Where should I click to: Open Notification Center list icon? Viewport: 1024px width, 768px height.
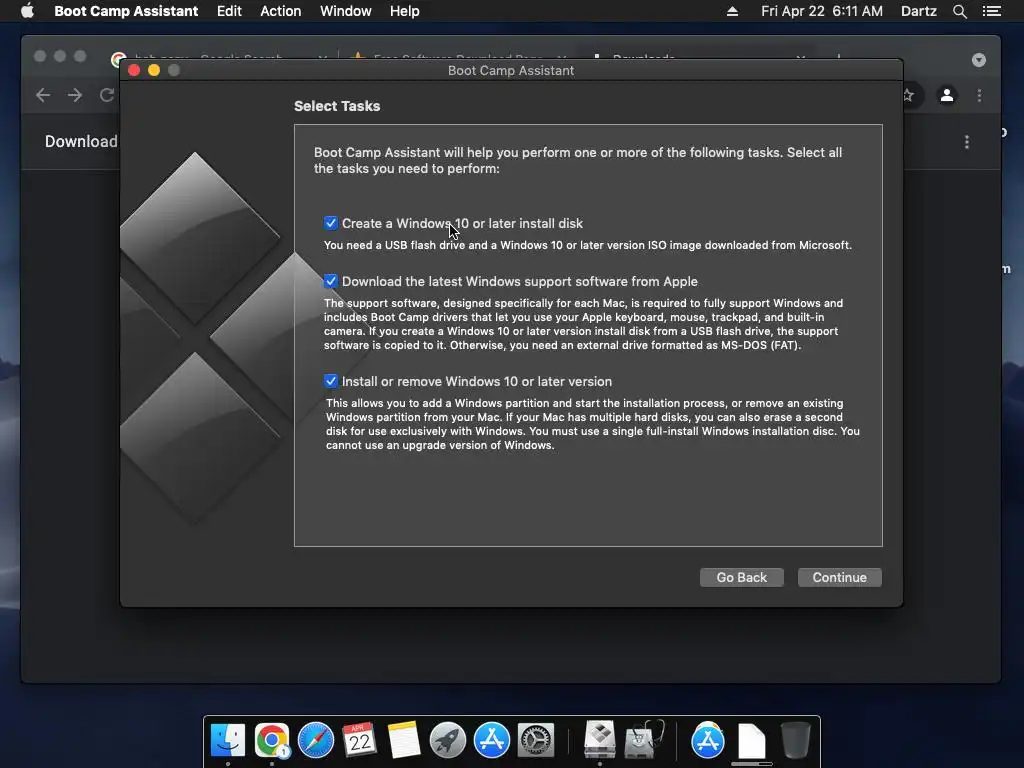tap(991, 11)
